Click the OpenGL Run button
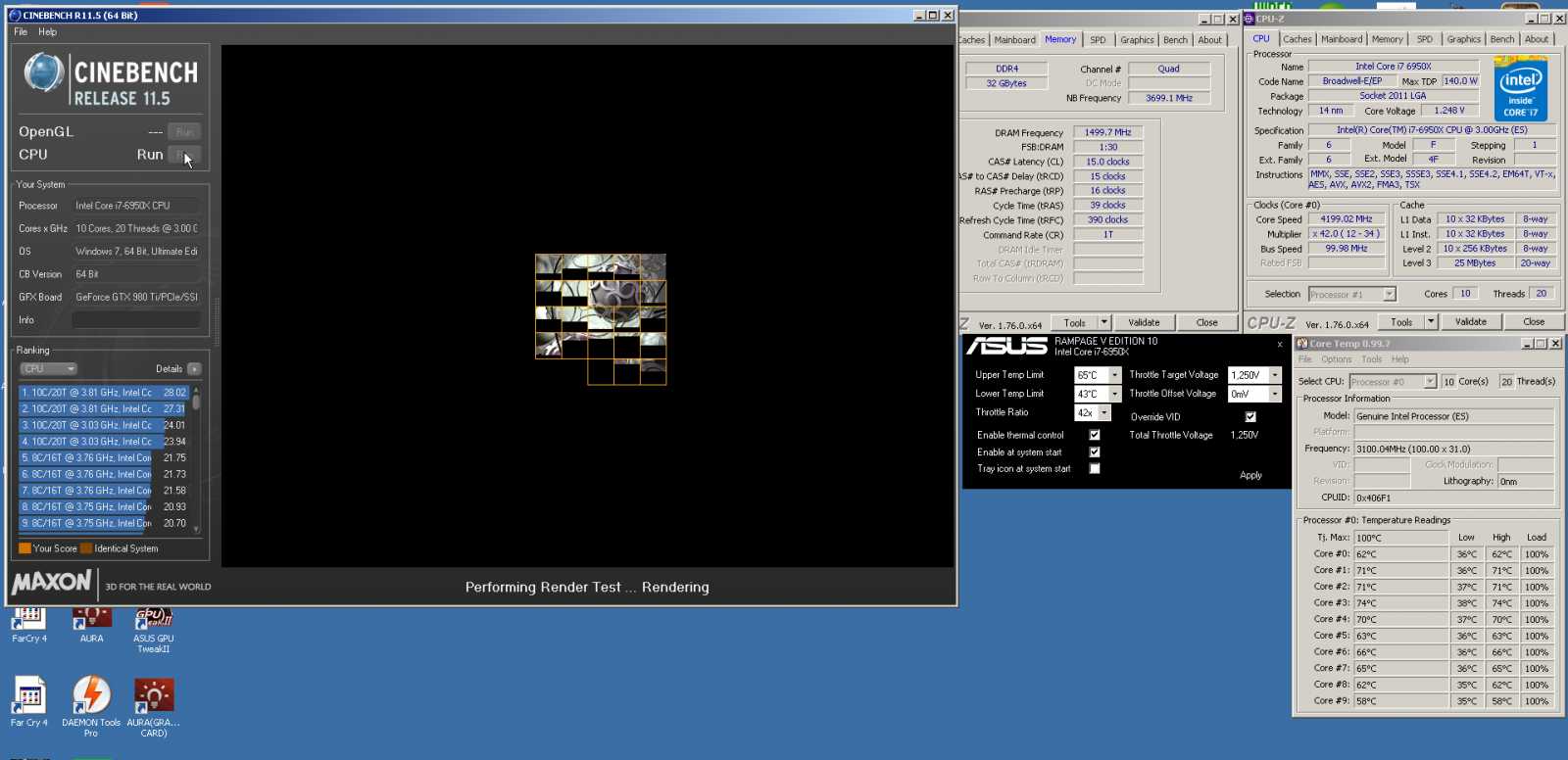The image size is (1568, 760). (x=183, y=131)
